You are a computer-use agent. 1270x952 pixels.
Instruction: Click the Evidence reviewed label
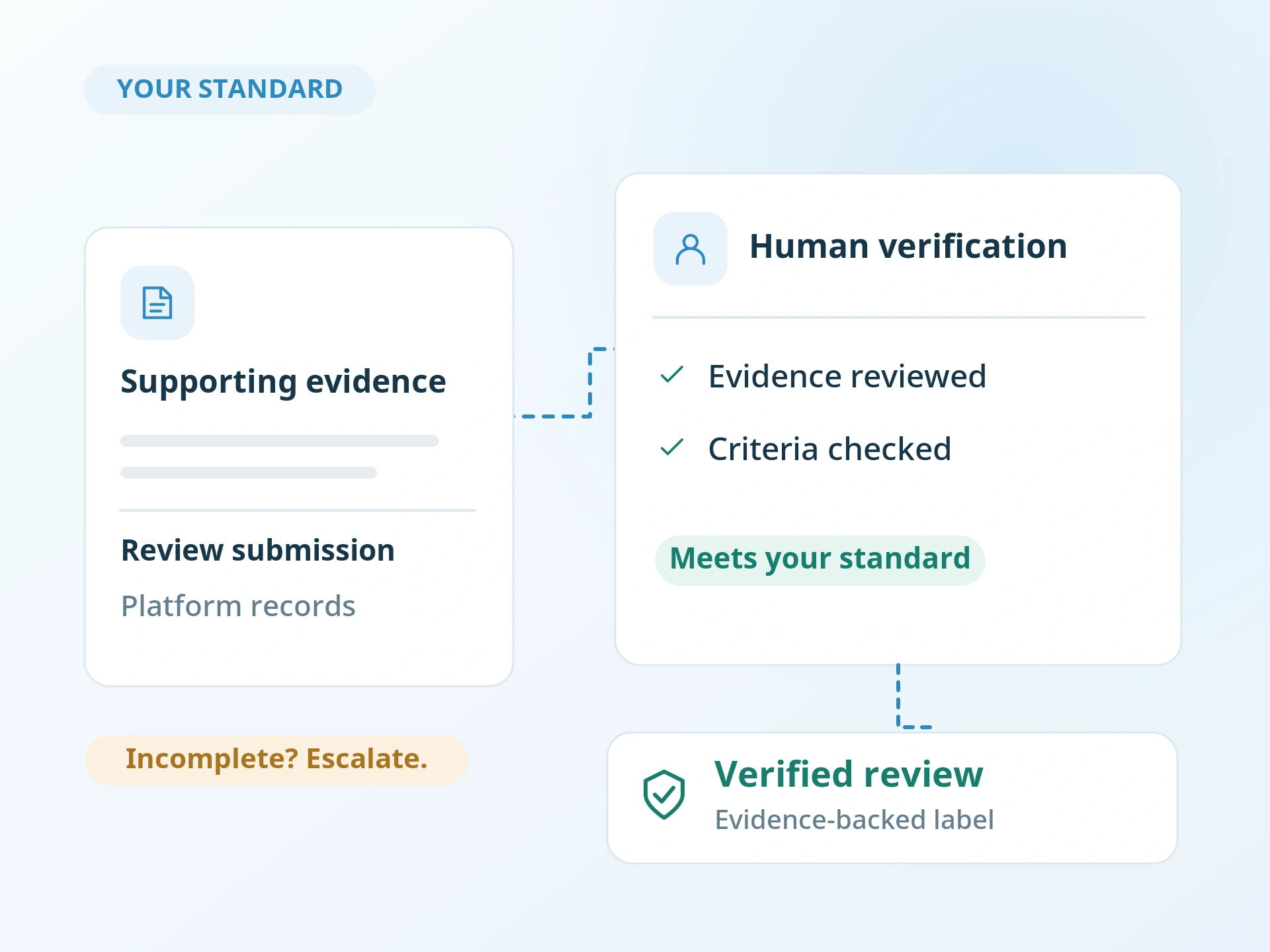pyautogui.click(x=847, y=376)
